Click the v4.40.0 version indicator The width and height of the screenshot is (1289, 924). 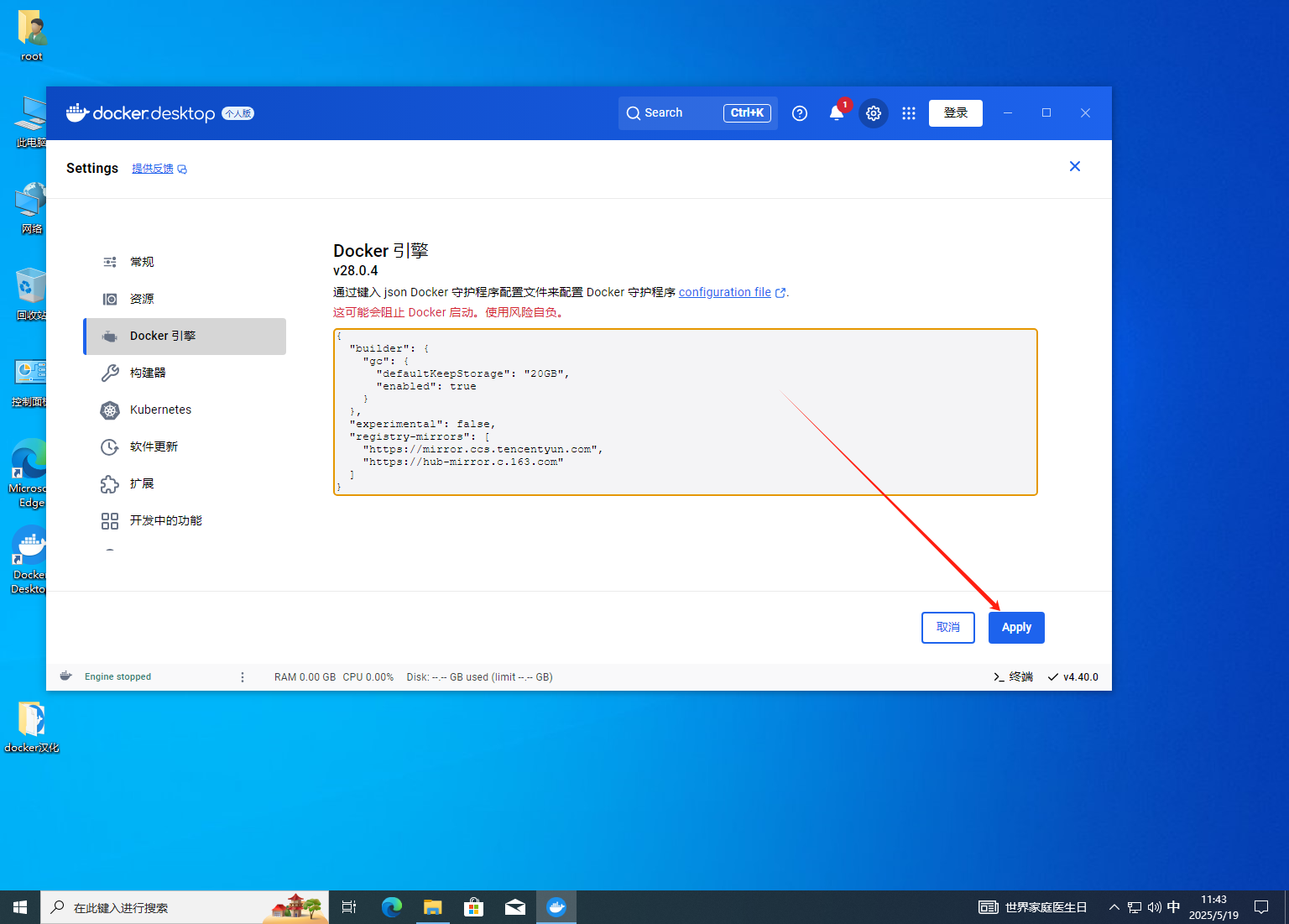(1073, 677)
